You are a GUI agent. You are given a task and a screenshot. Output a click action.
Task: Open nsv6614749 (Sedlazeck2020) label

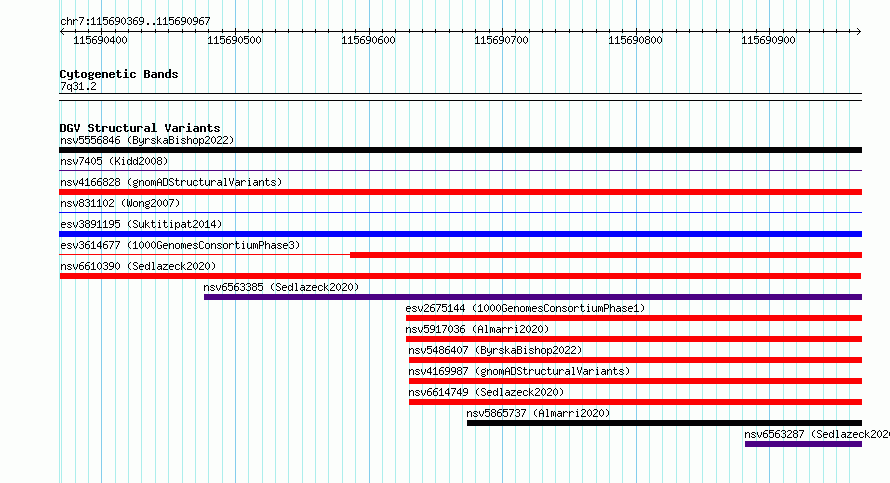pyautogui.click(x=486, y=392)
